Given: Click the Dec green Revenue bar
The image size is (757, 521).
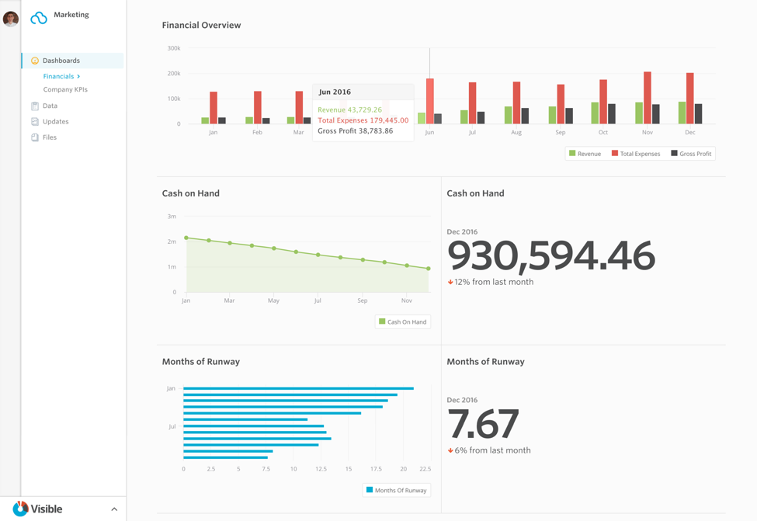Looking at the screenshot, I should coord(682,113).
